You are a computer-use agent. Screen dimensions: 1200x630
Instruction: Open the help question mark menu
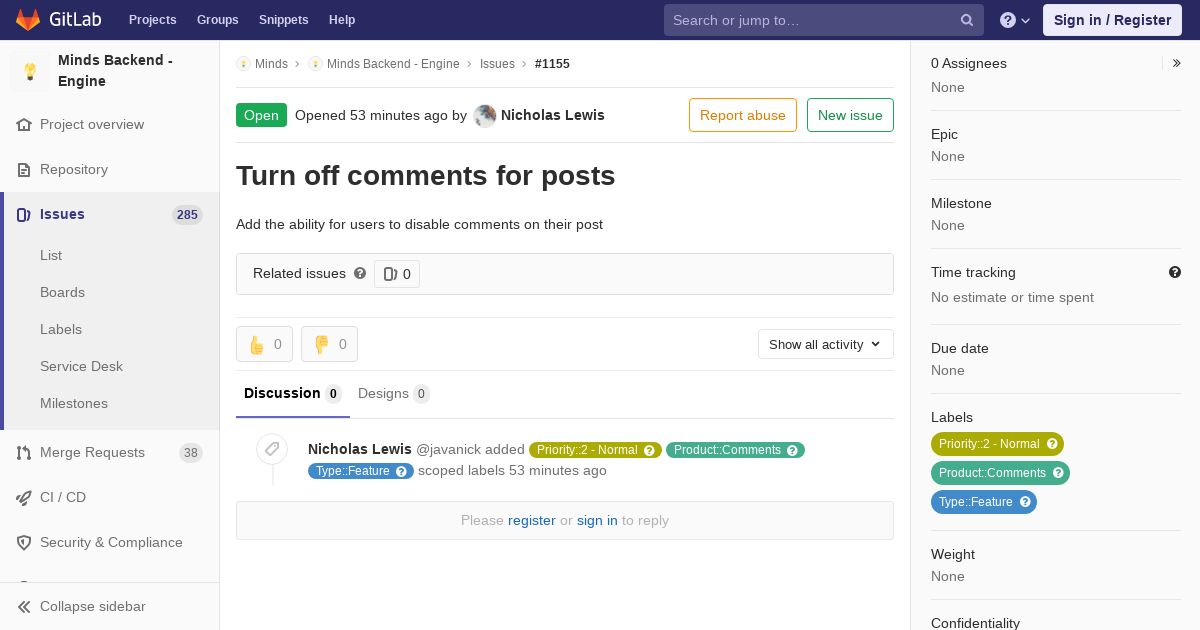[1015, 20]
